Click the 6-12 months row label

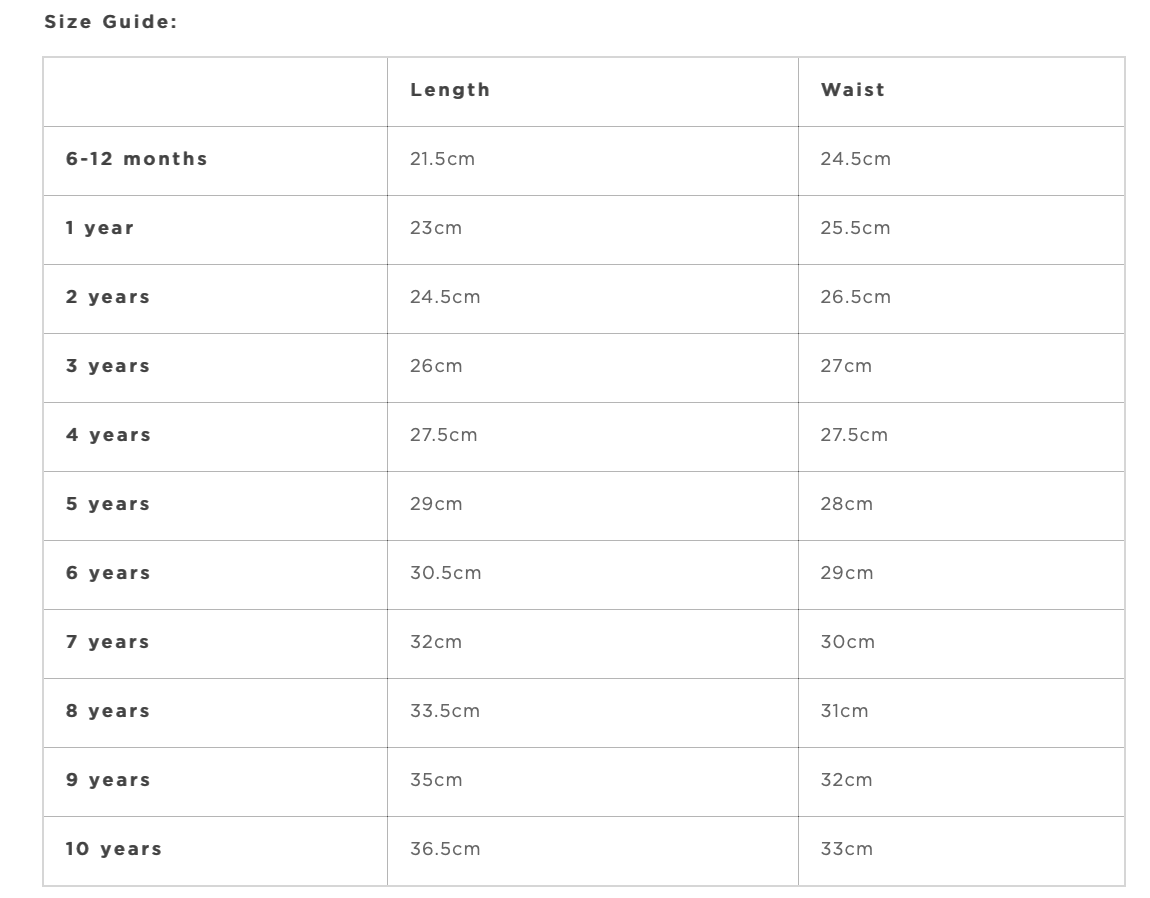(x=137, y=159)
